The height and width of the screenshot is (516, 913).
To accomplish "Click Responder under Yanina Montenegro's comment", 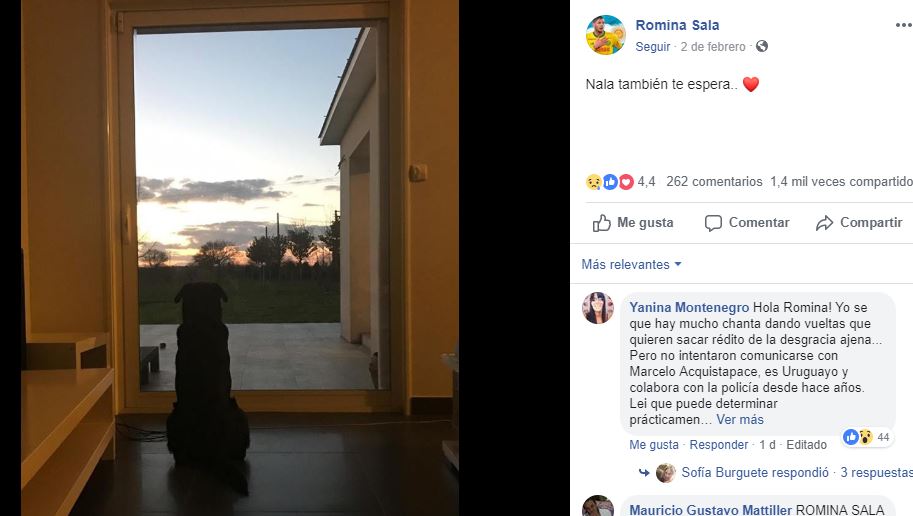I will (x=719, y=445).
